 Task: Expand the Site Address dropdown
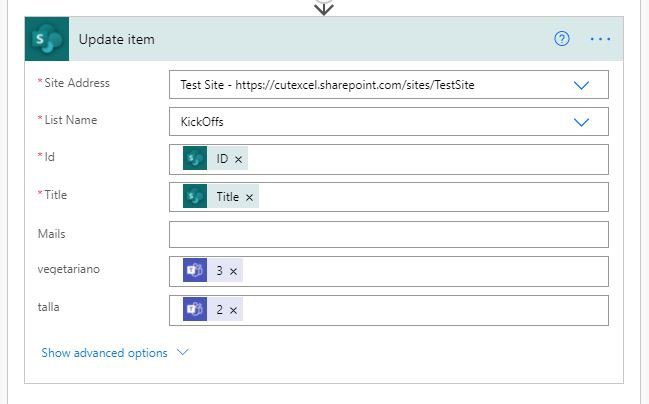[x=581, y=85]
